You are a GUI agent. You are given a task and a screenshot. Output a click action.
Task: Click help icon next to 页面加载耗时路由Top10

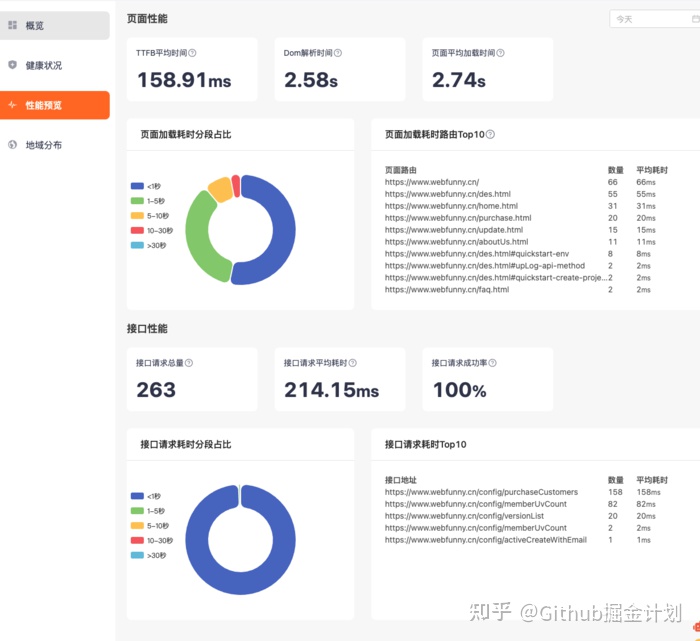coord(490,134)
